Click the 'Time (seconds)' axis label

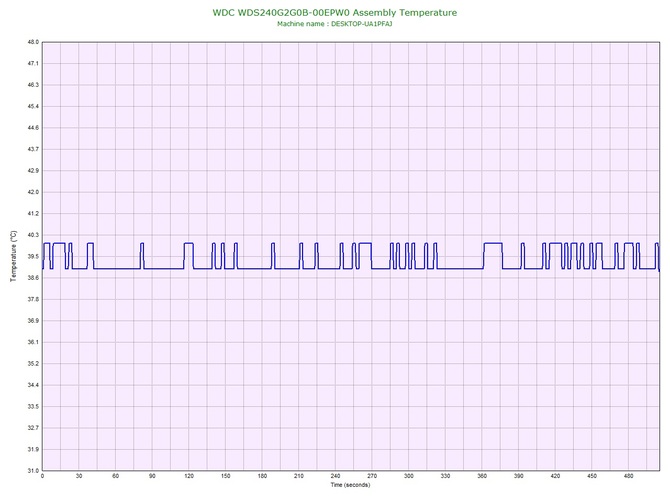coord(350,485)
